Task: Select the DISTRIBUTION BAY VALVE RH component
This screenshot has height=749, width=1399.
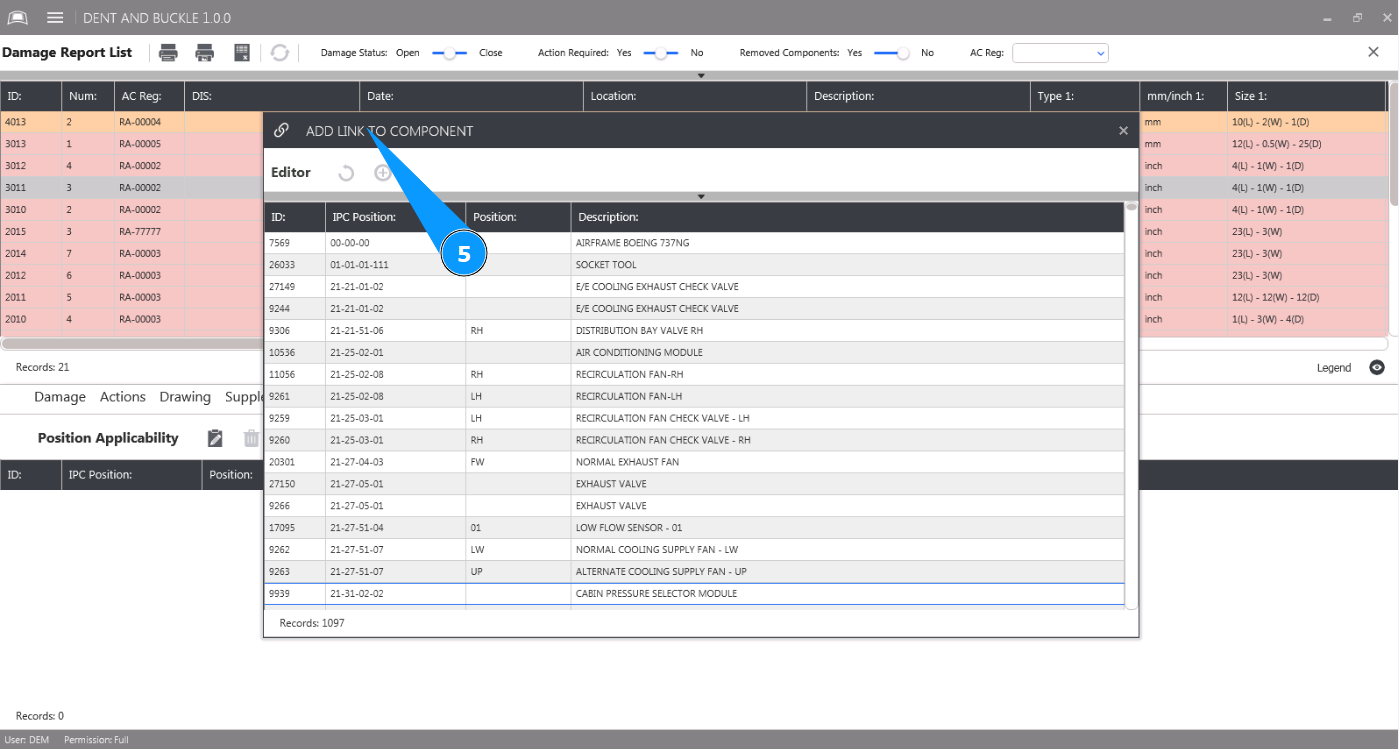Action: tap(694, 331)
